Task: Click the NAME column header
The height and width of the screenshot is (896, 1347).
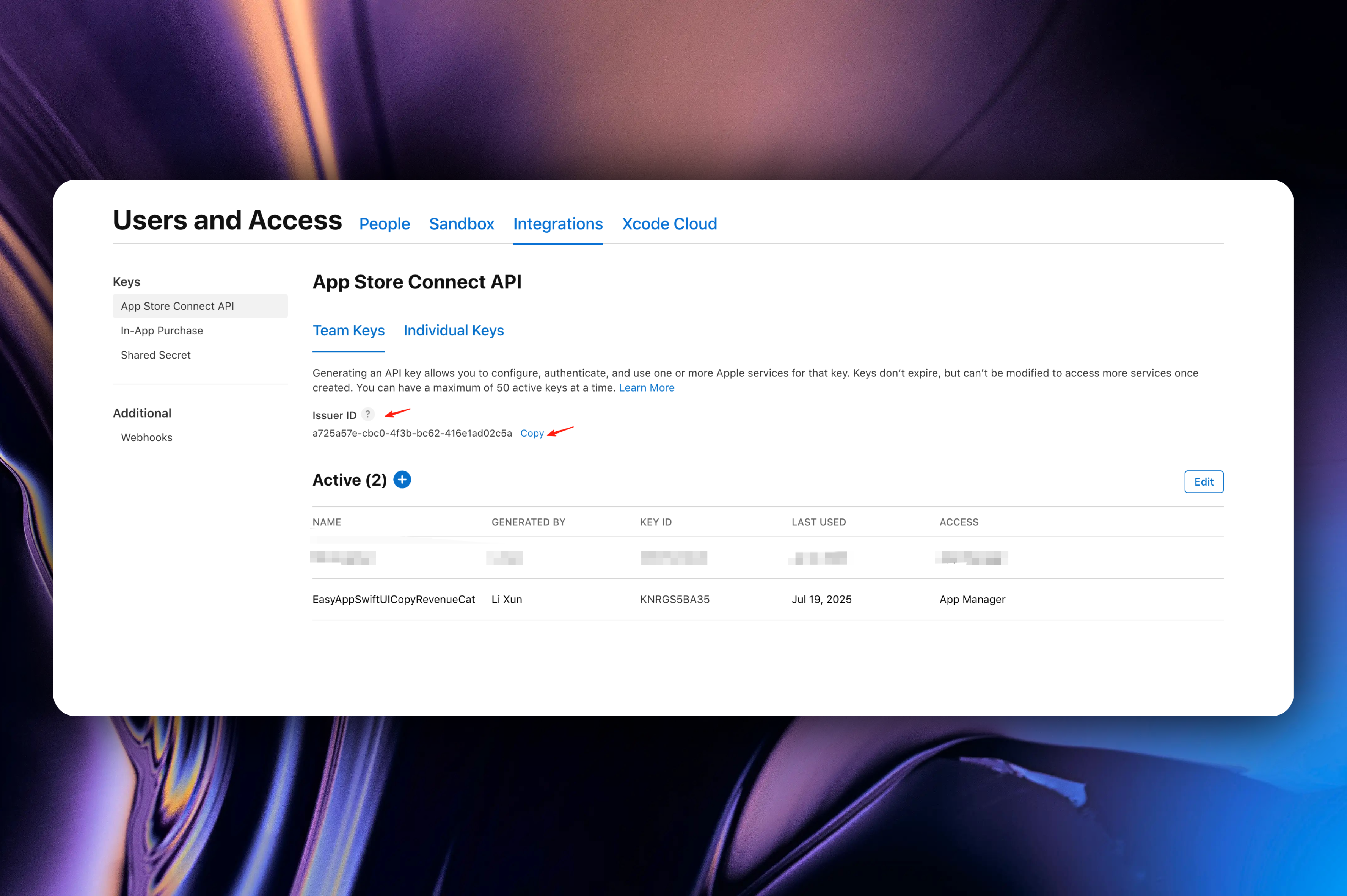Action: 327,522
